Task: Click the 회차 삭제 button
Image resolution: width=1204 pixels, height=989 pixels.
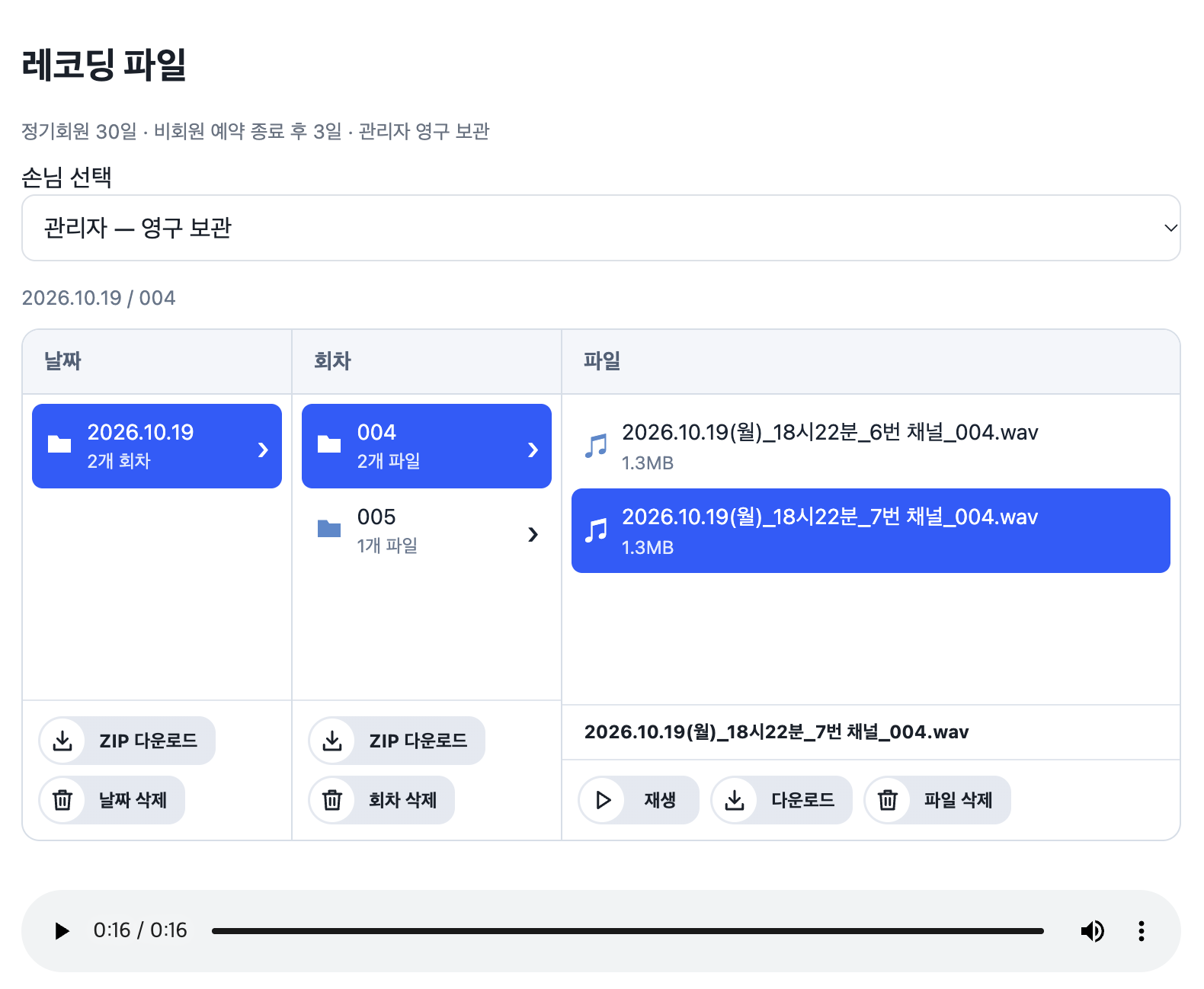Action: pos(382,800)
